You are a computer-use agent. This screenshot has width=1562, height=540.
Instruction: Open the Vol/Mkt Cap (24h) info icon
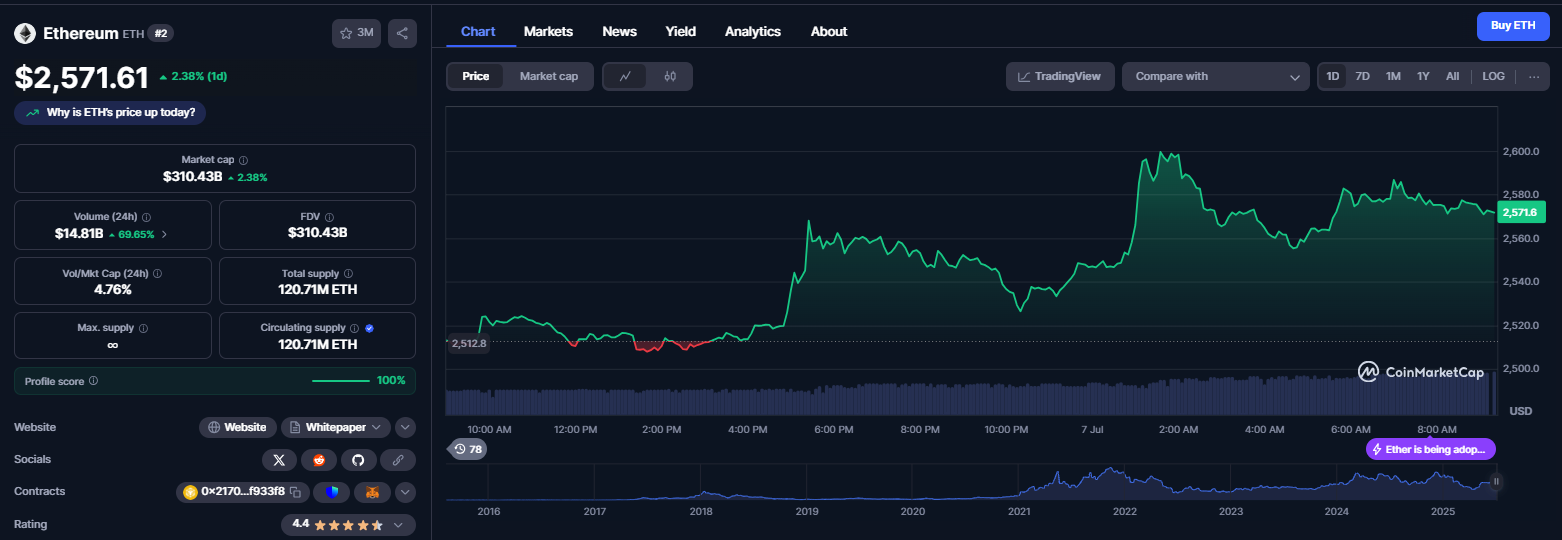point(157,273)
